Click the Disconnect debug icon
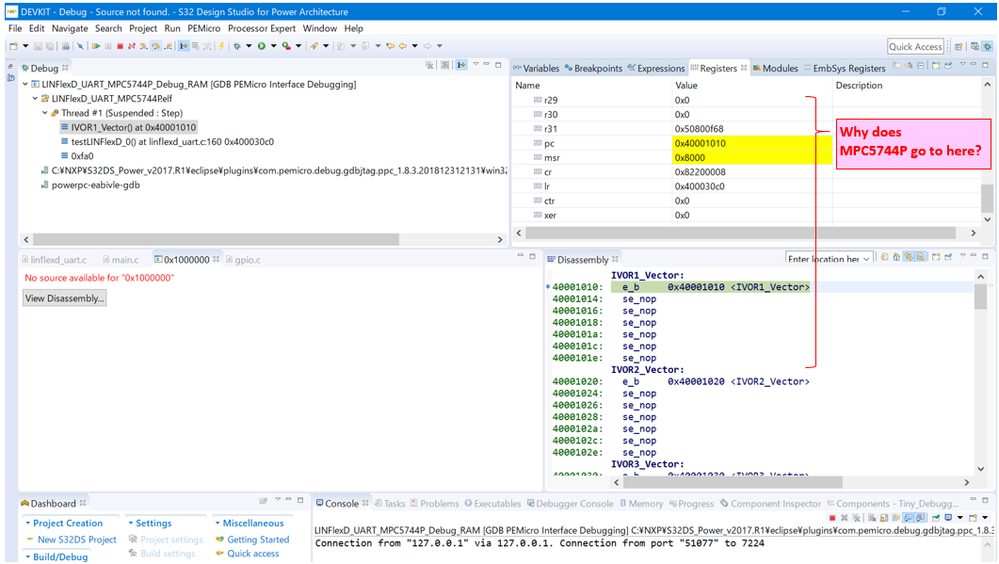The width and height of the screenshot is (999, 564). click(132, 46)
